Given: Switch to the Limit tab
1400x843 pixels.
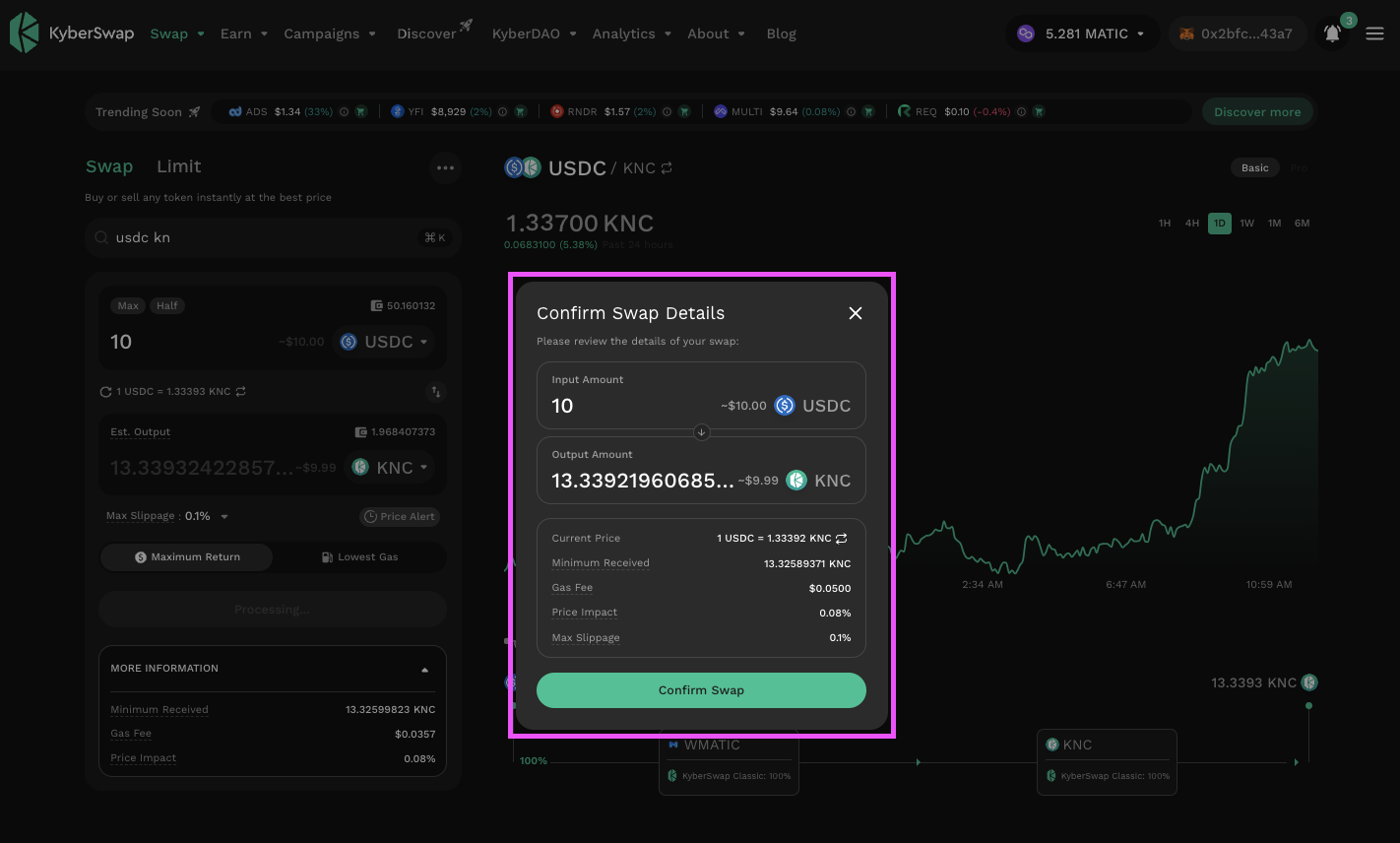Looking at the screenshot, I should [178, 166].
